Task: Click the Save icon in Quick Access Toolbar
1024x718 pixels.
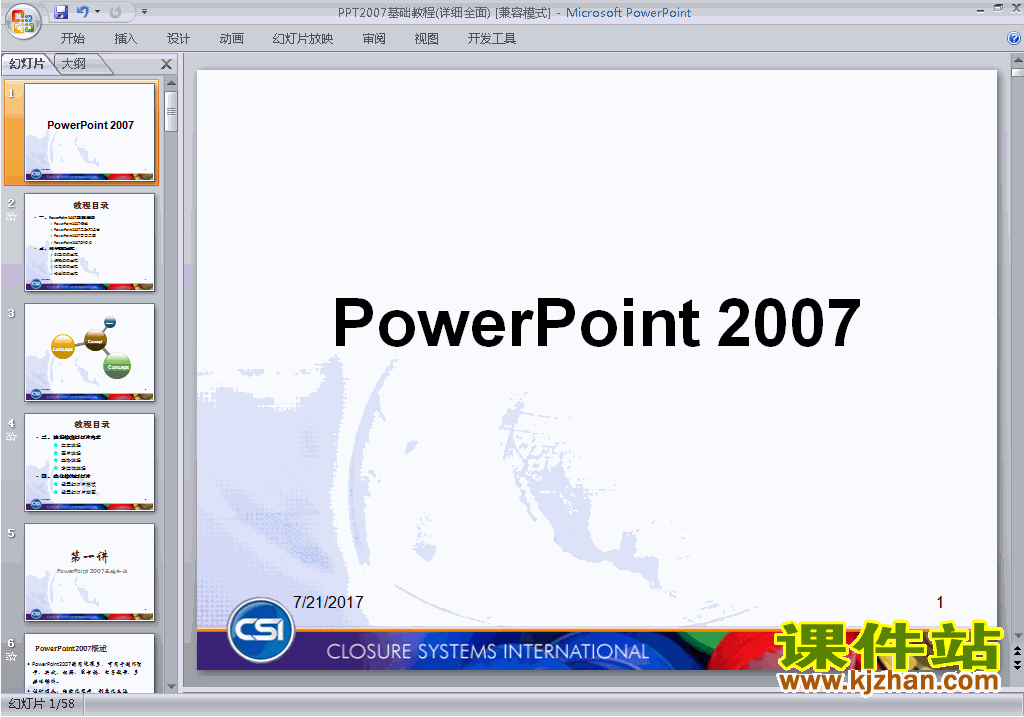Action: [x=61, y=12]
